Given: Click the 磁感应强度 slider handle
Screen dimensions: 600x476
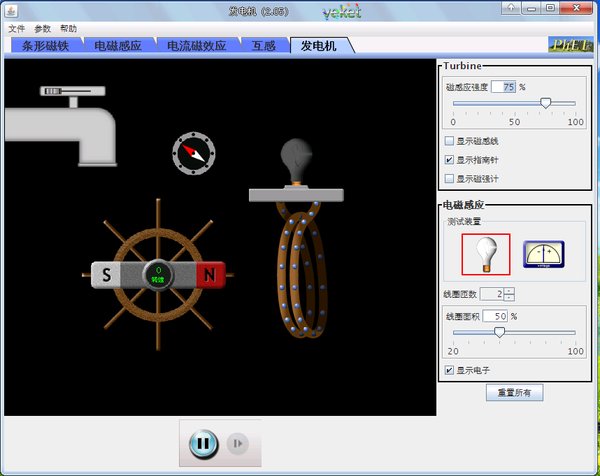Looking at the screenshot, I should (x=545, y=102).
